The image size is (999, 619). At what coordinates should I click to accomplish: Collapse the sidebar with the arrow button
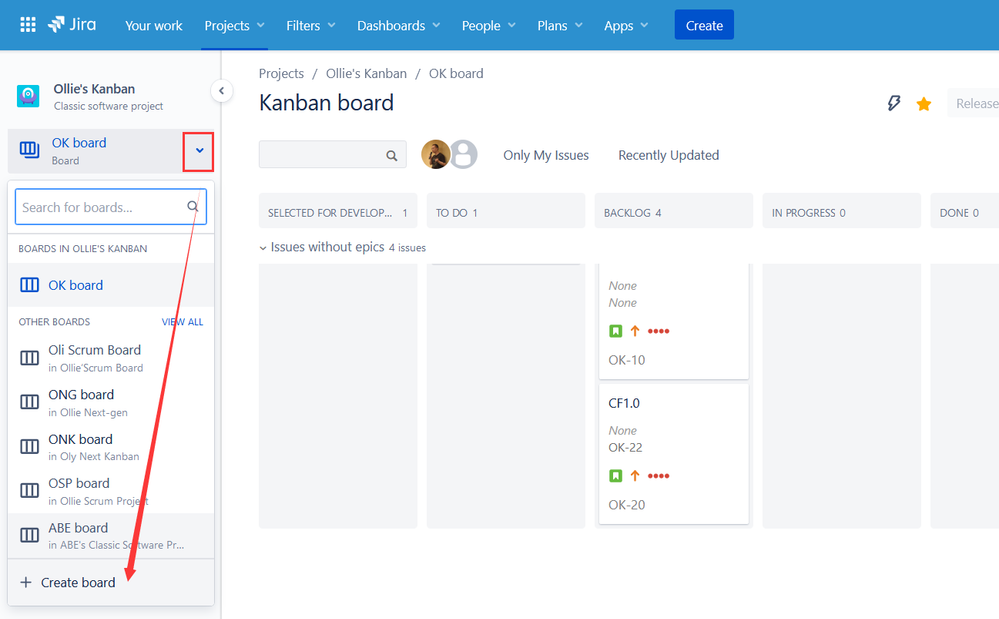click(221, 90)
